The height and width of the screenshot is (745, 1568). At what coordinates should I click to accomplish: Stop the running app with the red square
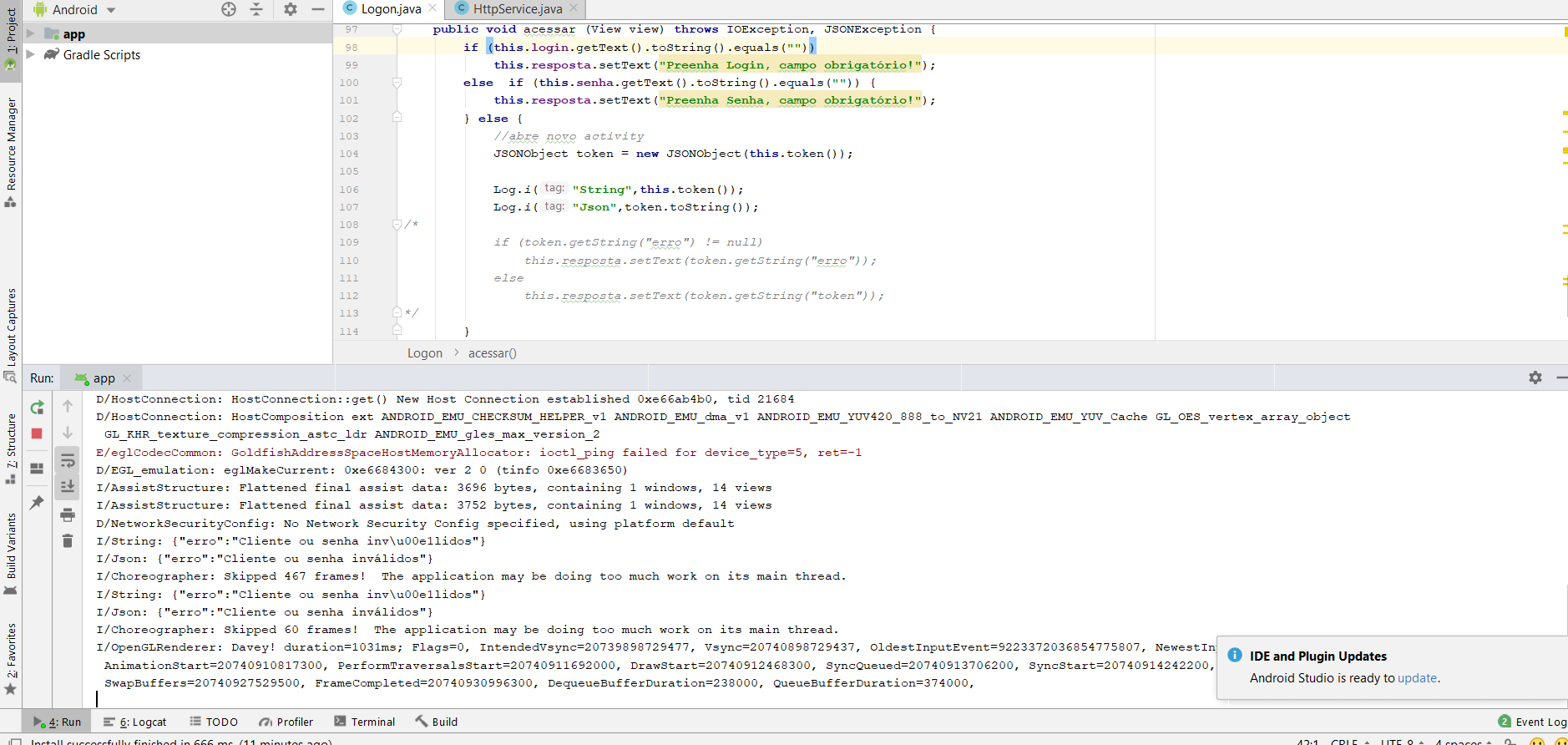(x=37, y=433)
